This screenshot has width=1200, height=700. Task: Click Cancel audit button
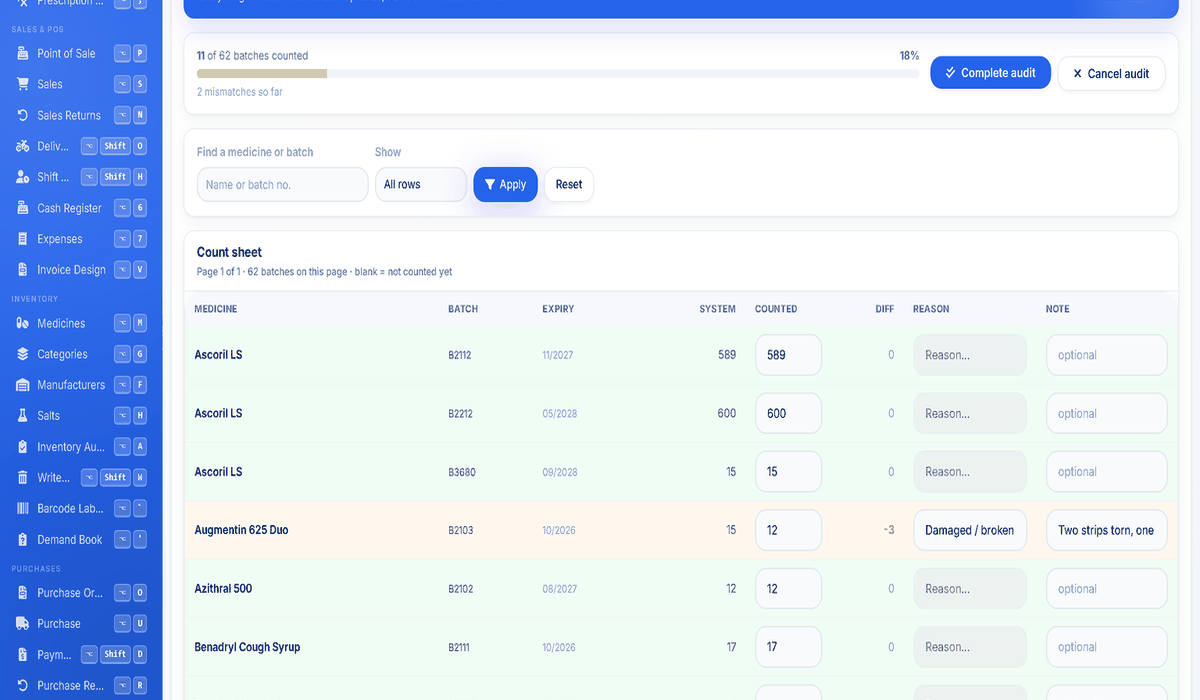(x=1111, y=73)
